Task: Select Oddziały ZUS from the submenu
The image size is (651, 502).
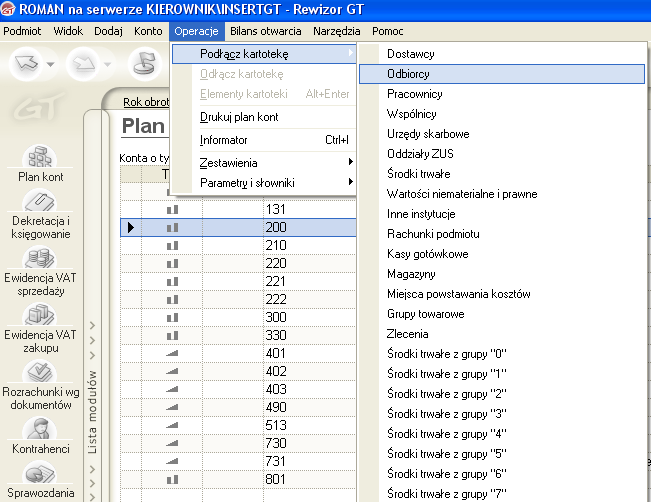Action: point(502,154)
